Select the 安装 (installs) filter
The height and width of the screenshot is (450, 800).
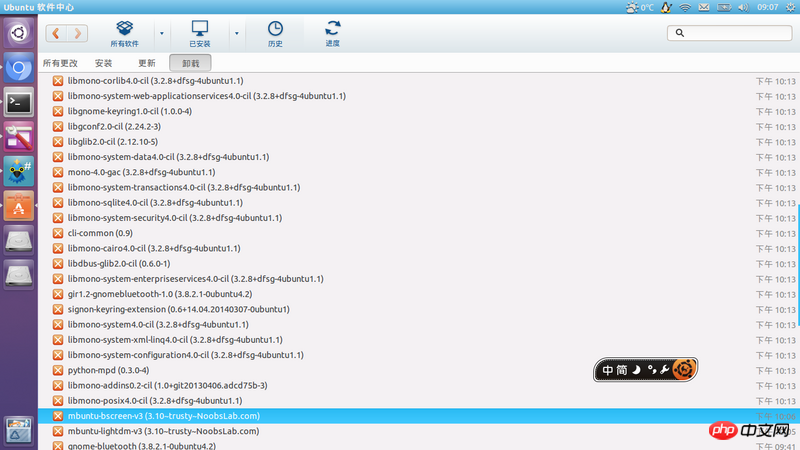click(104, 63)
